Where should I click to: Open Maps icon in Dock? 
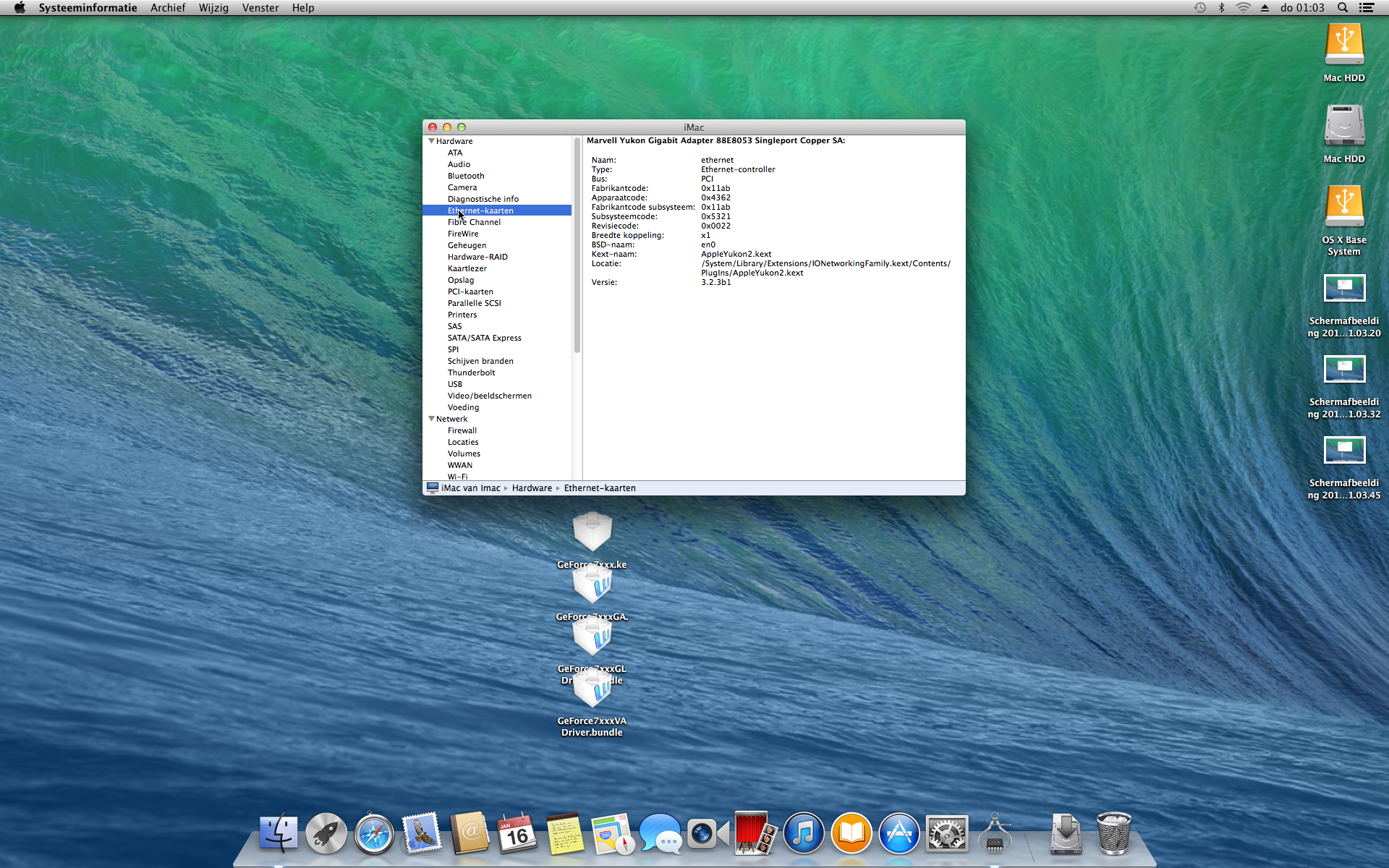coord(613,833)
